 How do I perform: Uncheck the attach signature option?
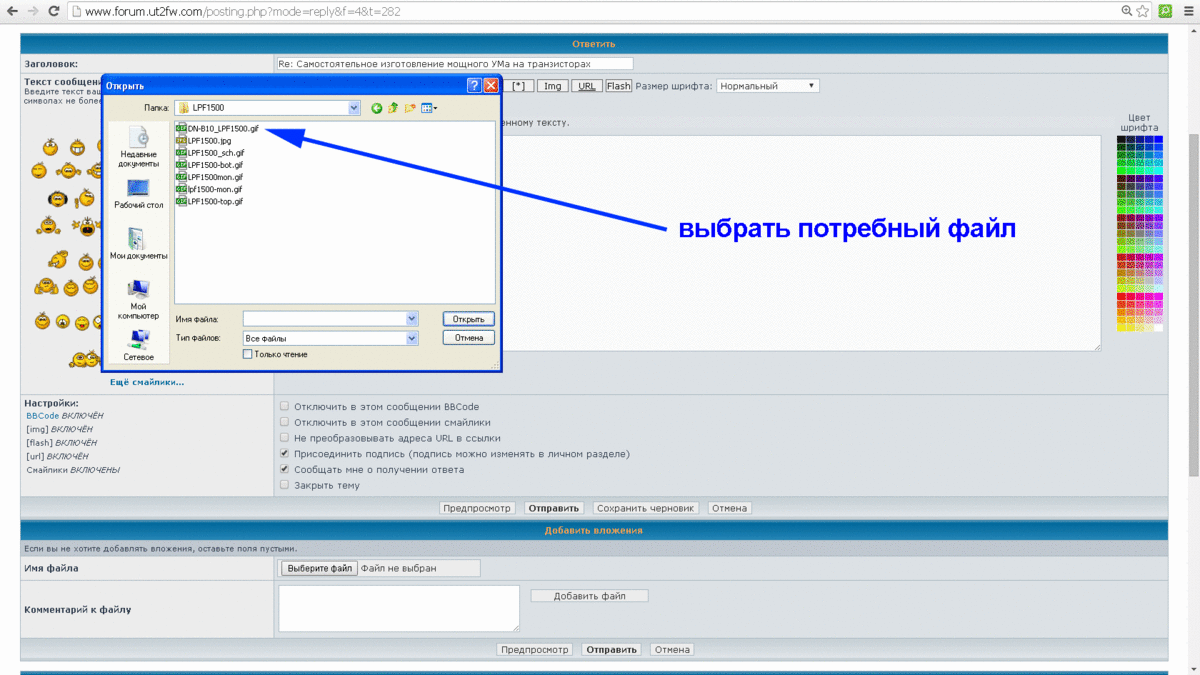click(x=285, y=453)
